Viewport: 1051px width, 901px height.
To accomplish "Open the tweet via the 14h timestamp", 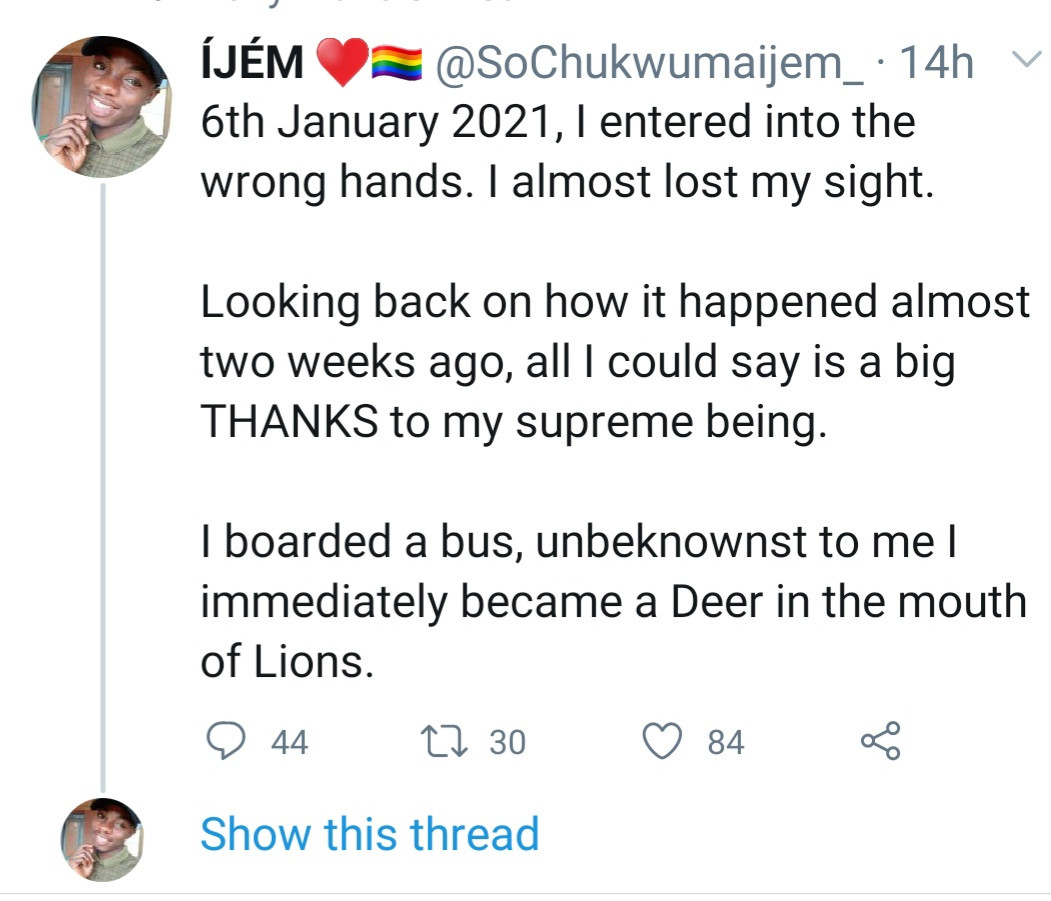I will pos(935,65).
